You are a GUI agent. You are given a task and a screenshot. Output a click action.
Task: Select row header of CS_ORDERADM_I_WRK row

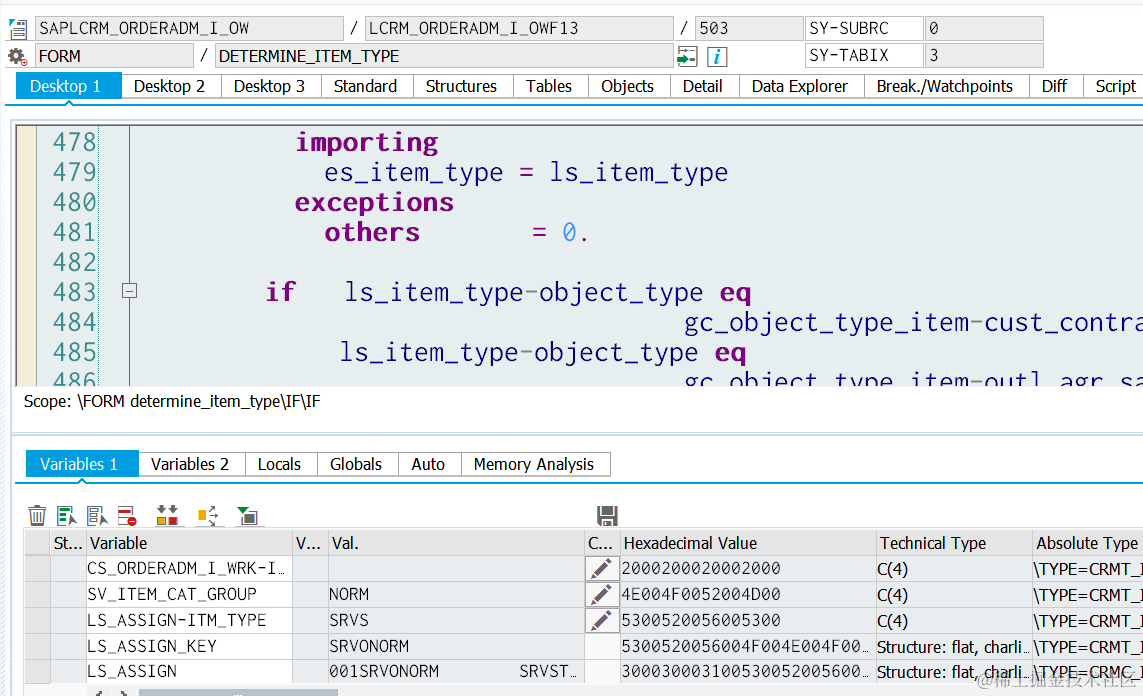37,568
